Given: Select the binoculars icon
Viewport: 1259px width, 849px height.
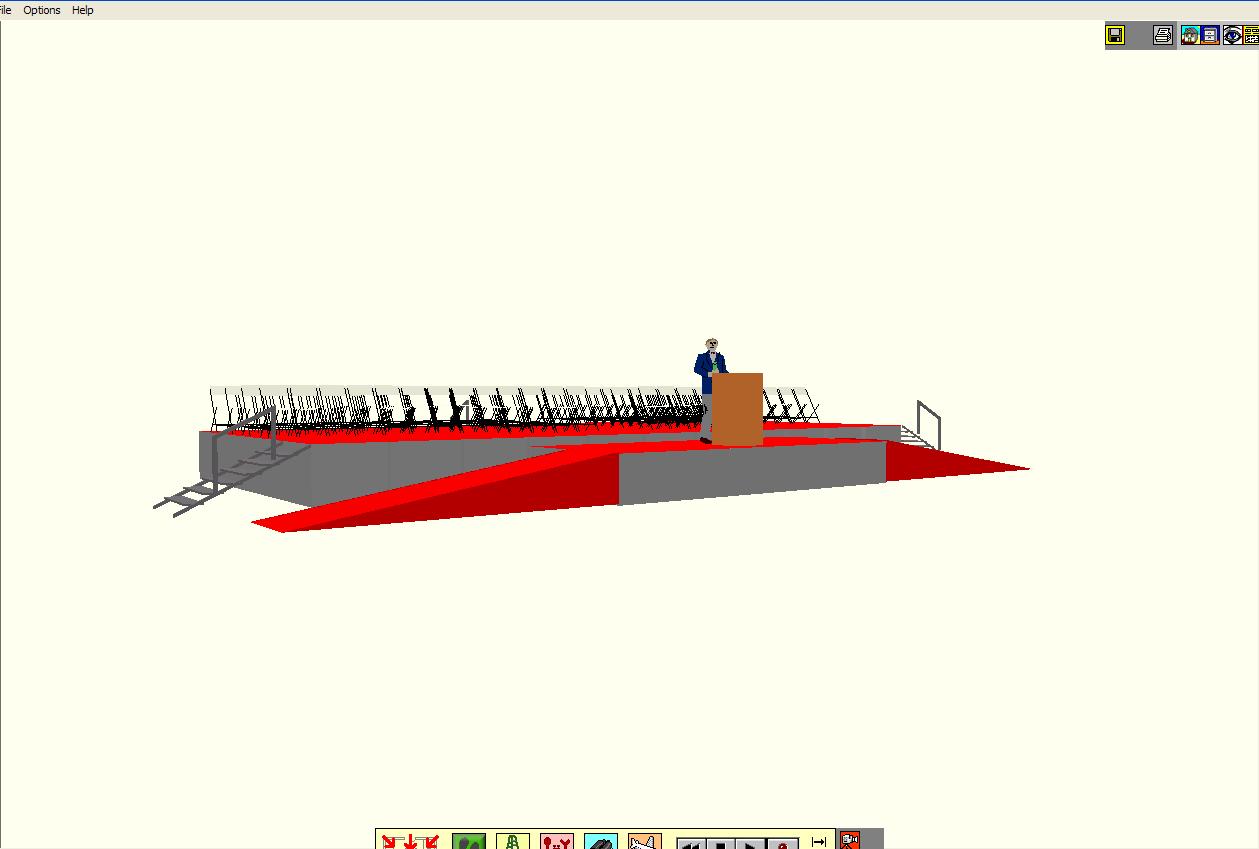Looking at the screenshot, I should pyautogui.click(x=600, y=841).
